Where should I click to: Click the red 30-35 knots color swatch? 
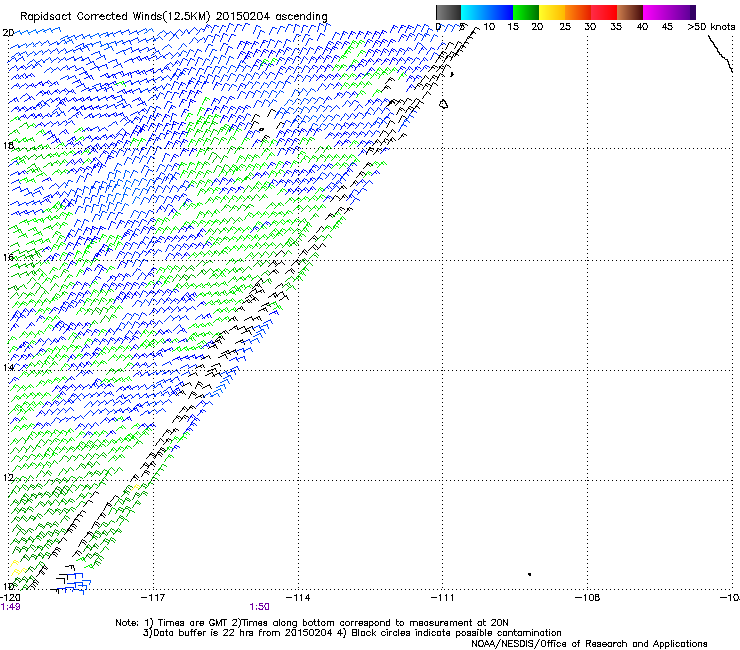pos(604,12)
